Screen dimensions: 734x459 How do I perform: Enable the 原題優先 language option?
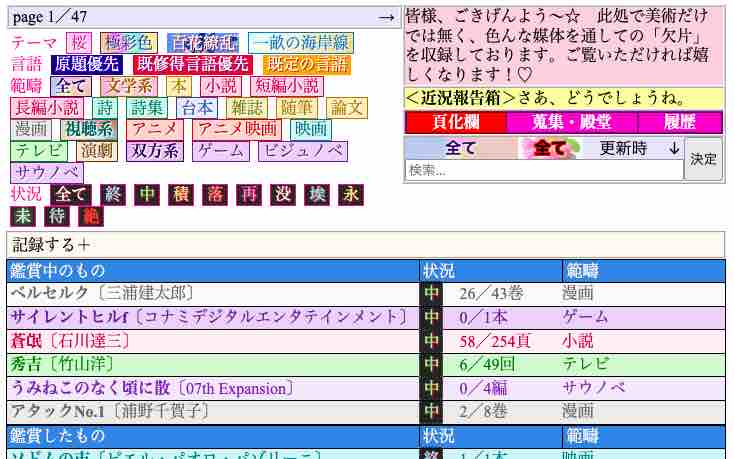click(86, 65)
